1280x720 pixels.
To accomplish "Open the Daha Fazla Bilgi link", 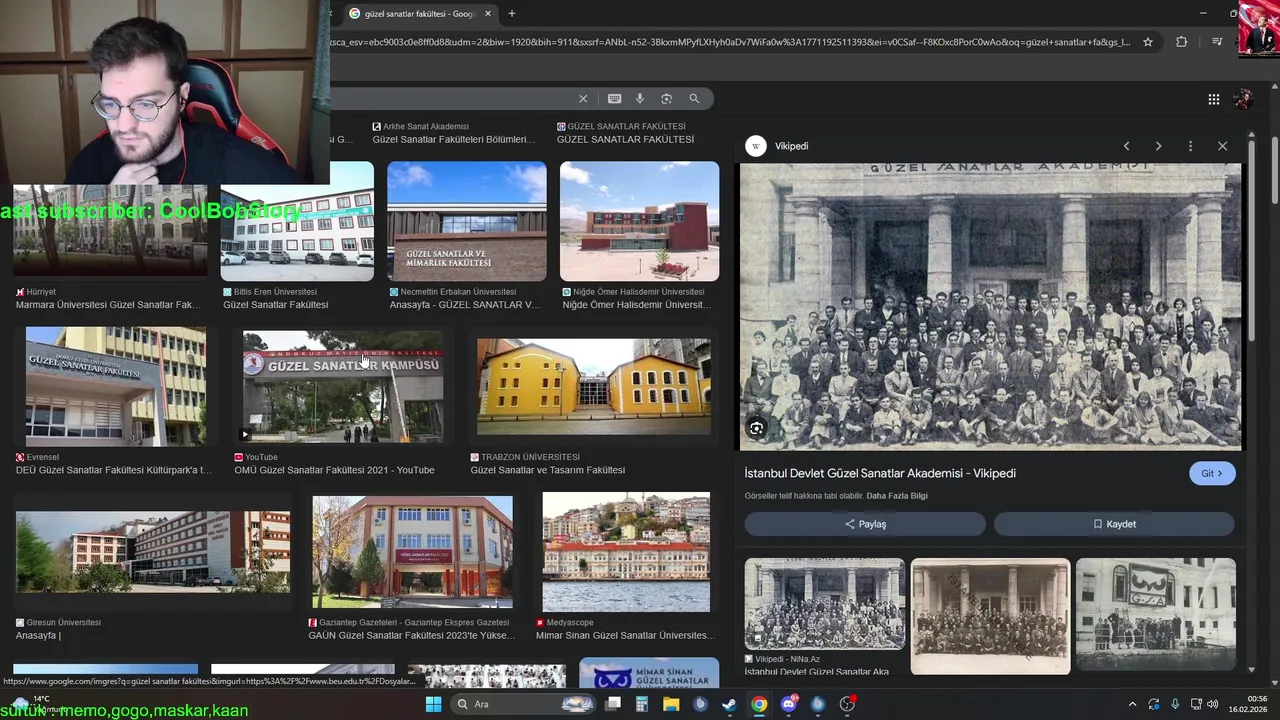I will pos(897,496).
